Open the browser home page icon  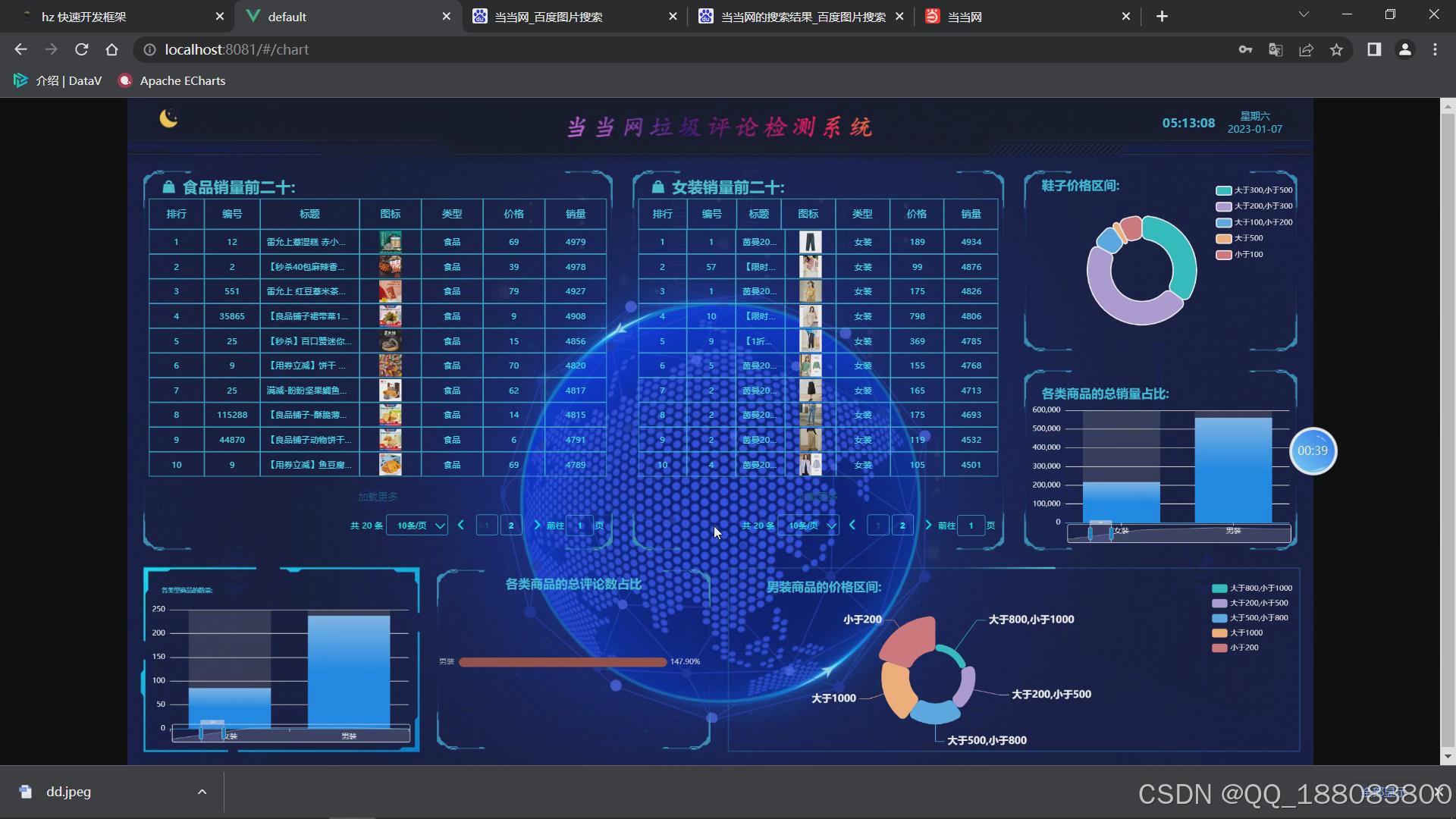click(111, 49)
